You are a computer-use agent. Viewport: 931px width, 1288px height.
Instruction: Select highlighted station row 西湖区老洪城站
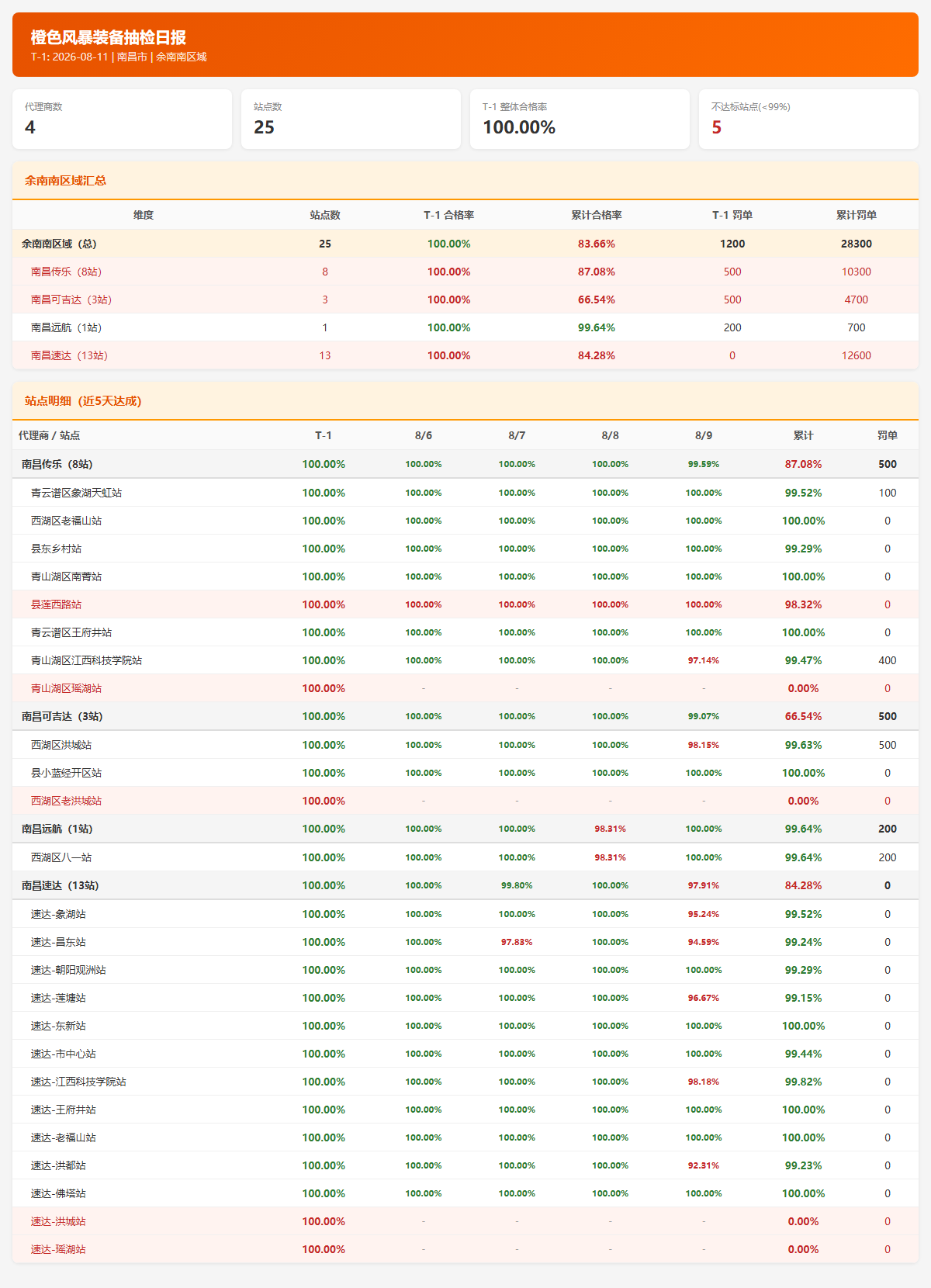(465, 801)
